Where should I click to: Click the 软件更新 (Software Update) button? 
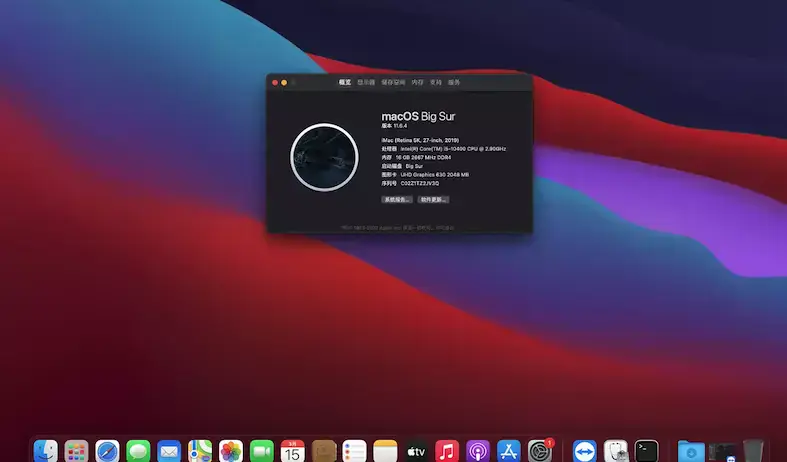434,199
